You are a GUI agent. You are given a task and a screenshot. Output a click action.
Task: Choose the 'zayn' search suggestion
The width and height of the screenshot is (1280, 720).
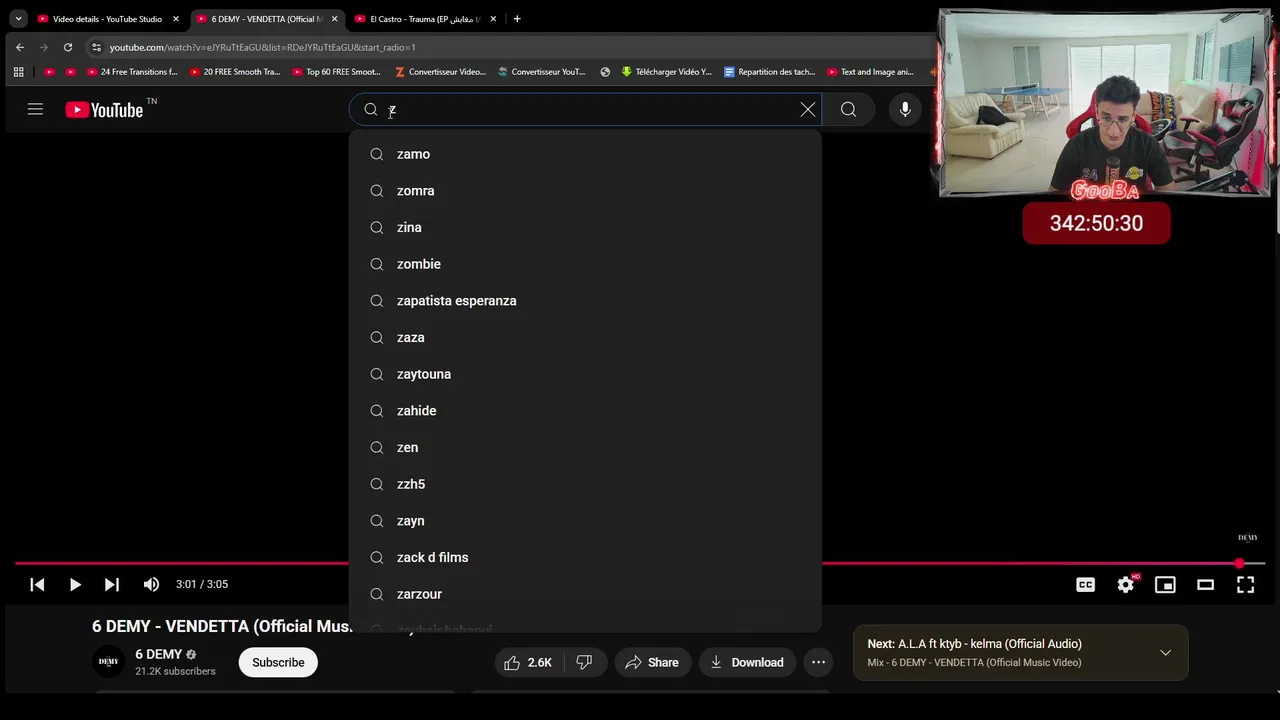point(585,521)
